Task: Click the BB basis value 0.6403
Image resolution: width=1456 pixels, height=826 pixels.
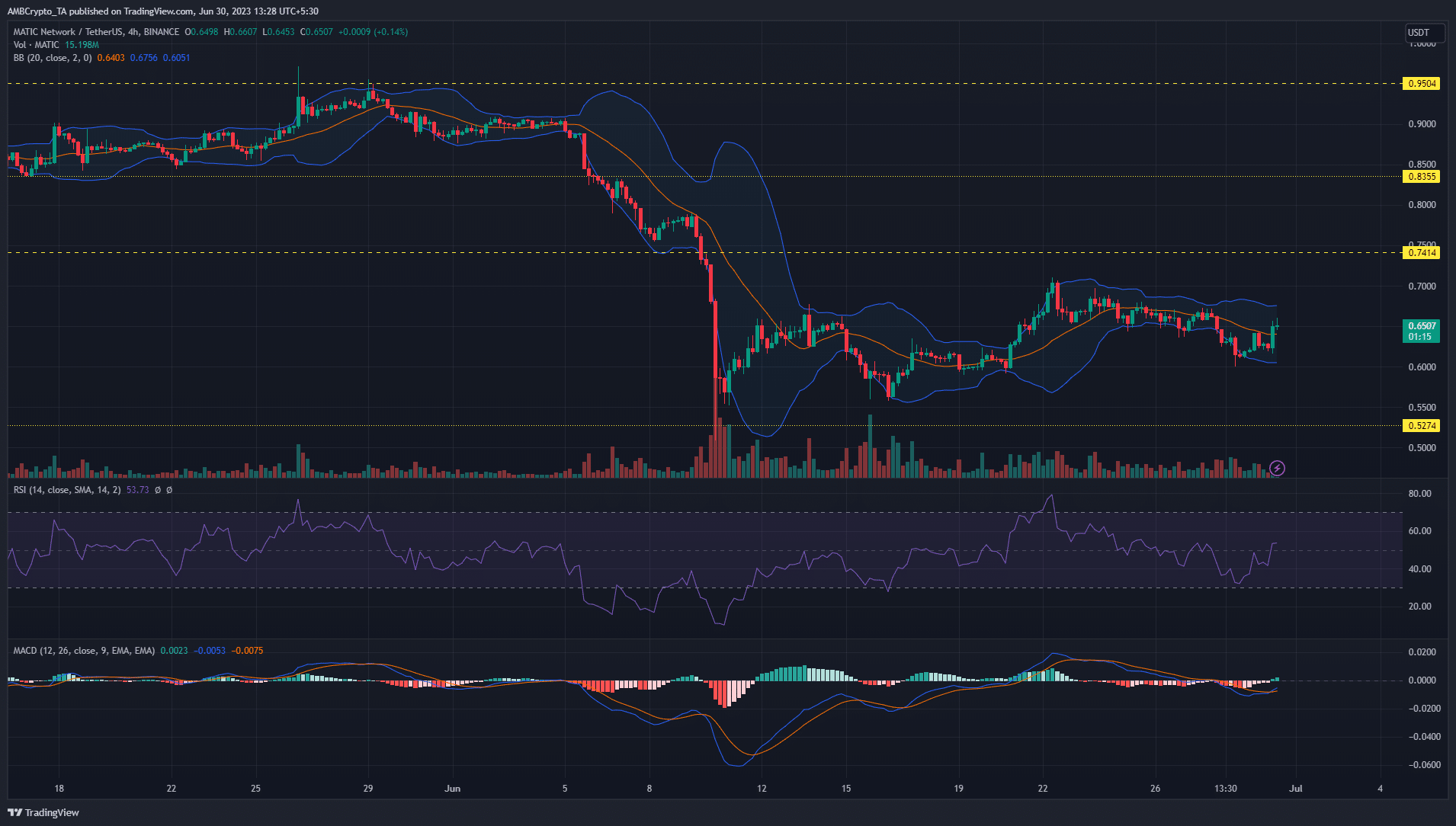Action: point(111,58)
